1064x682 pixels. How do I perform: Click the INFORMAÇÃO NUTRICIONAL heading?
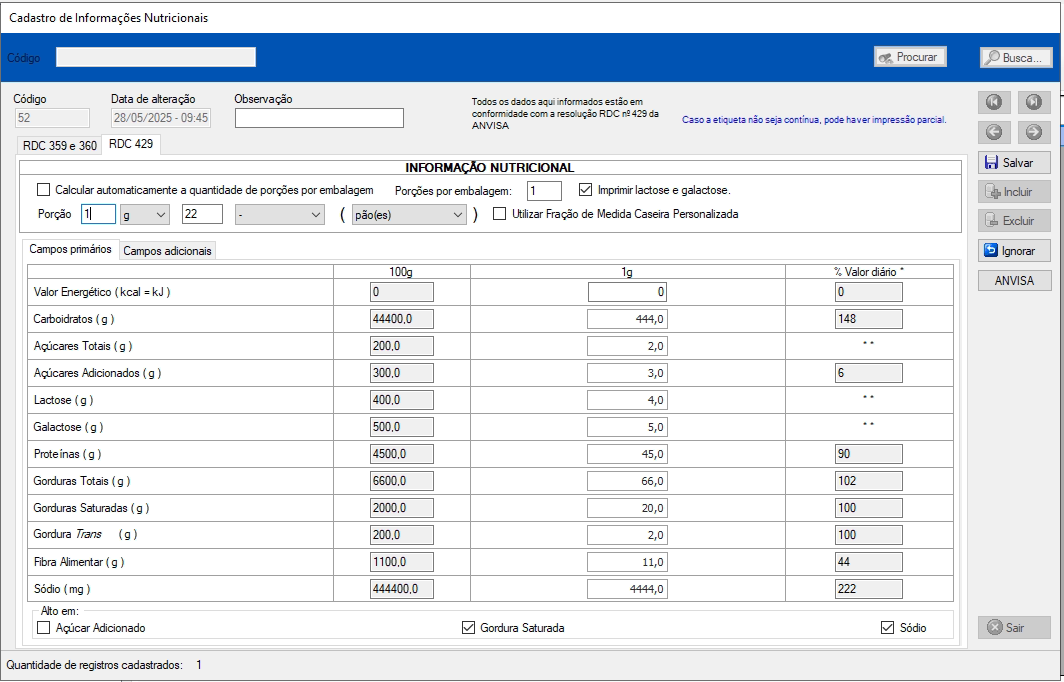click(x=490, y=168)
